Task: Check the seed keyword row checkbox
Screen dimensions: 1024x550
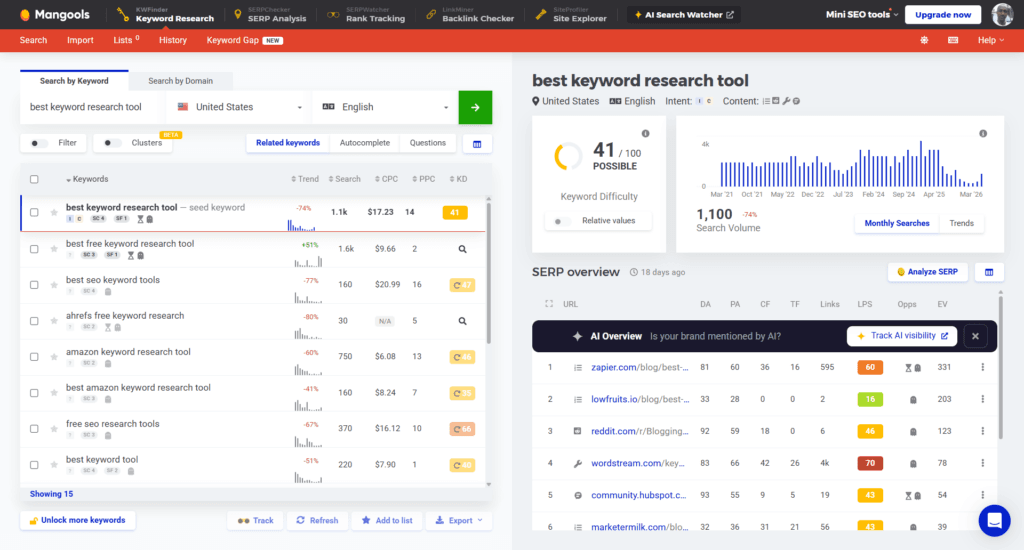Action: click(34, 212)
